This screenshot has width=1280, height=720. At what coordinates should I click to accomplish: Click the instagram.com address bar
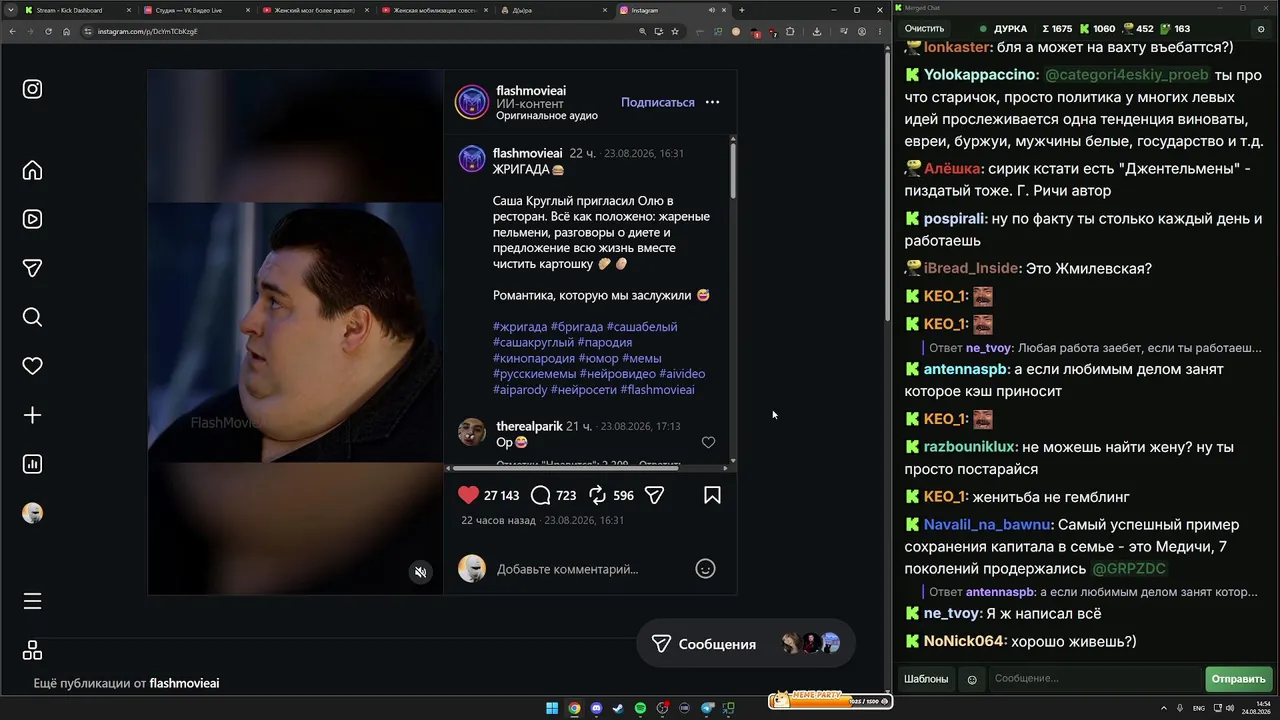click(360, 31)
